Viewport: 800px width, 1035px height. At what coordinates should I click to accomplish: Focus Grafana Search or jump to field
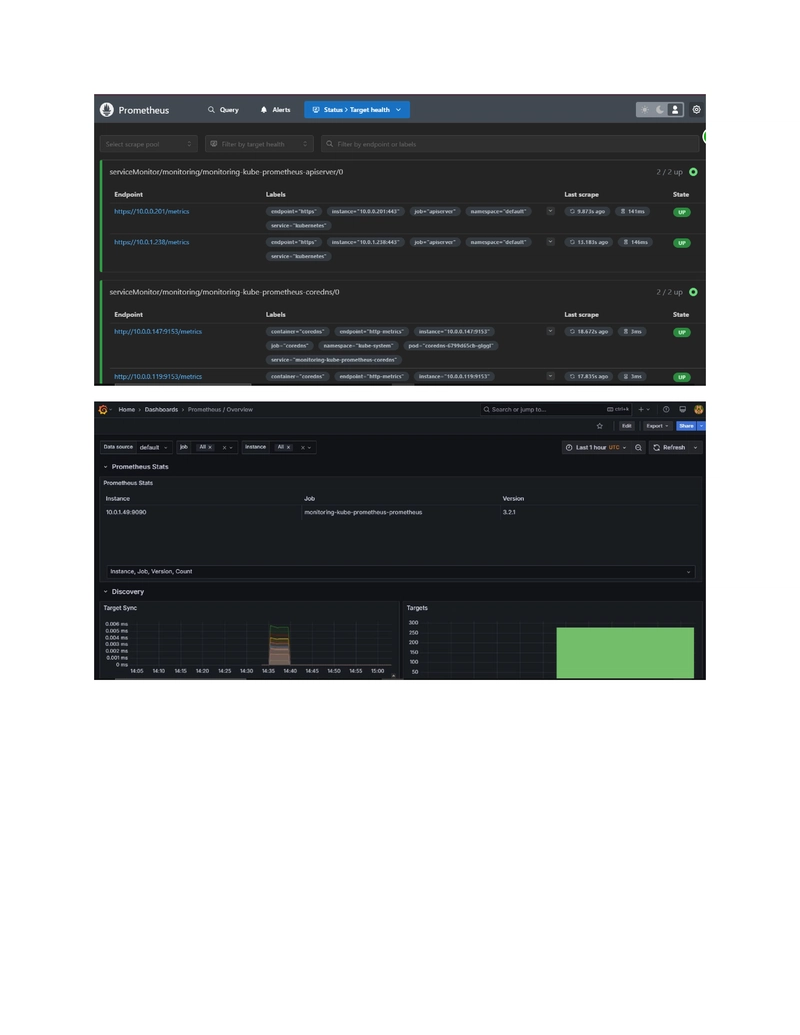pyautogui.click(x=556, y=409)
